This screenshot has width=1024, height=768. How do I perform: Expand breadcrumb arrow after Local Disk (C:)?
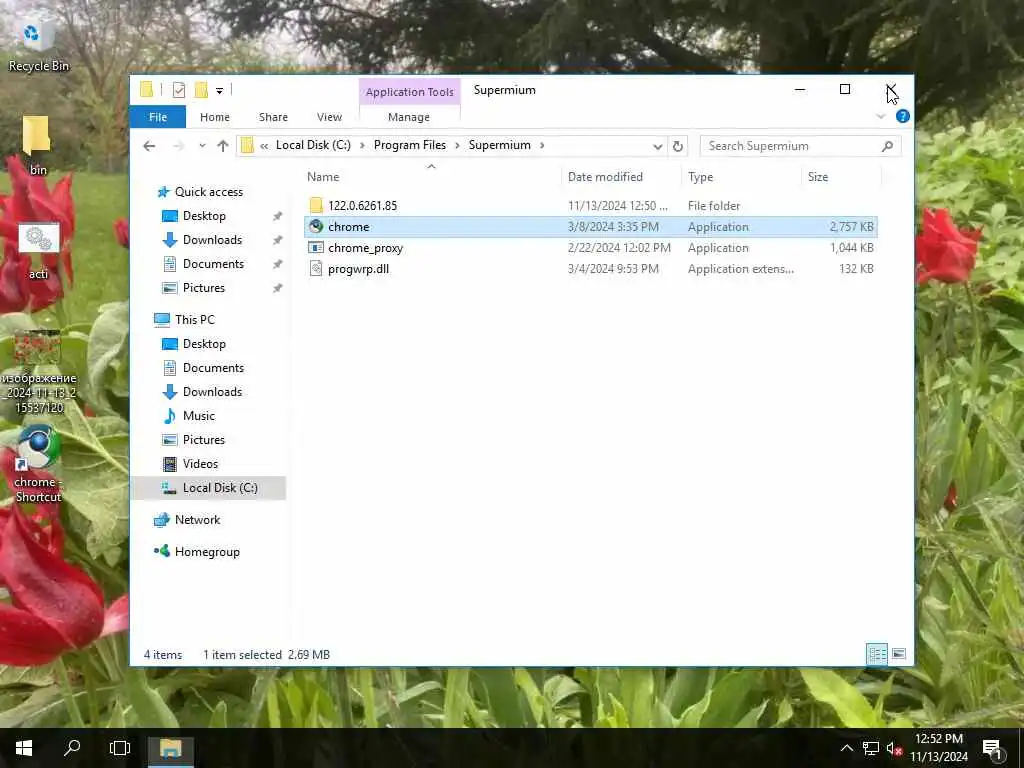(362, 146)
